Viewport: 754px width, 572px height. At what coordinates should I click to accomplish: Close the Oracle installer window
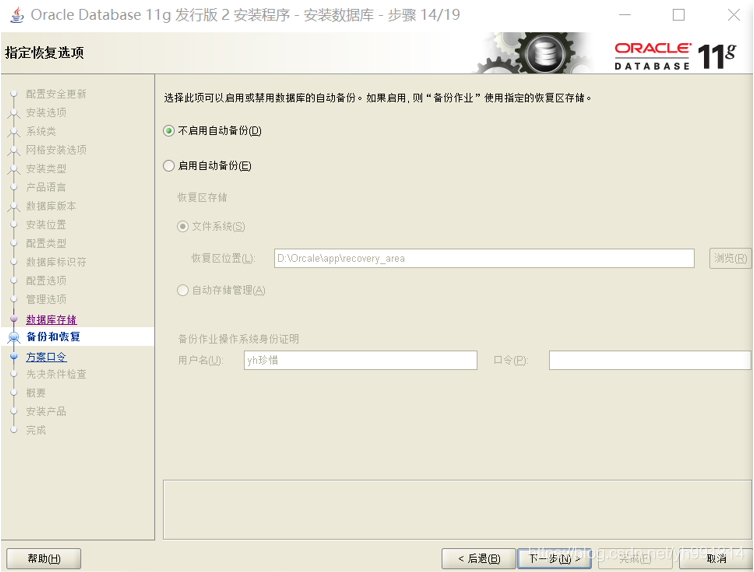(x=734, y=15)
